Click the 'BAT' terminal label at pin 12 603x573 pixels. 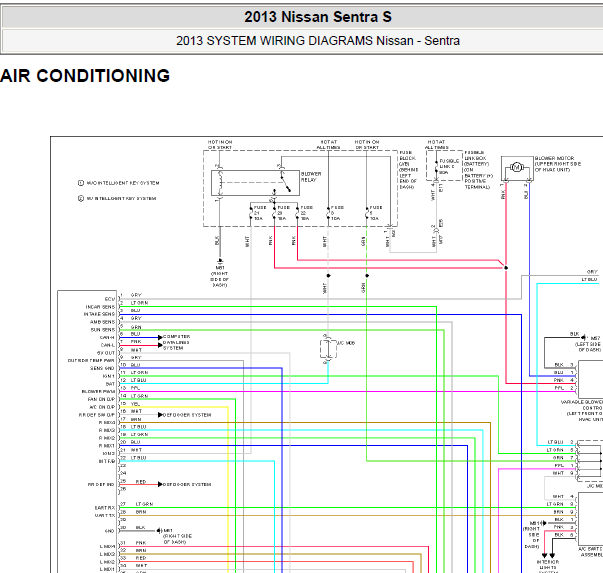[x=110, y=384]
